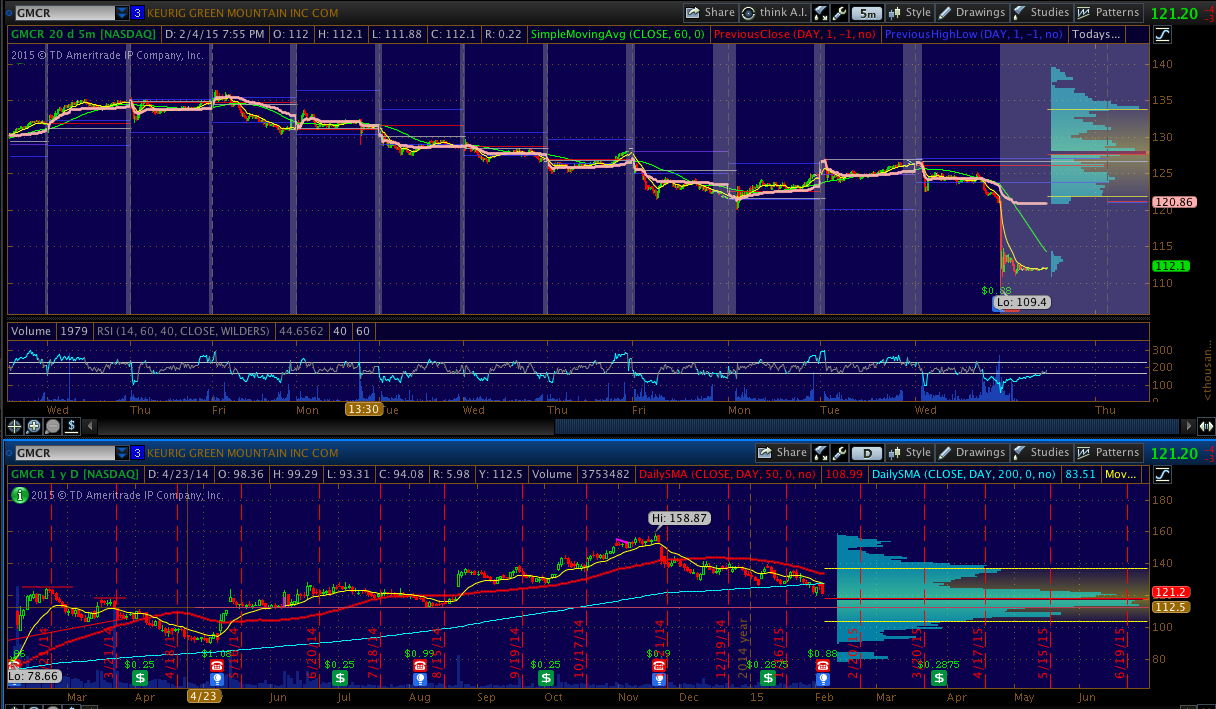Click the blue link color 3 box in top chart
Image resolution: width=1216 pixels, height=709 pixels.
pos(138,13)
